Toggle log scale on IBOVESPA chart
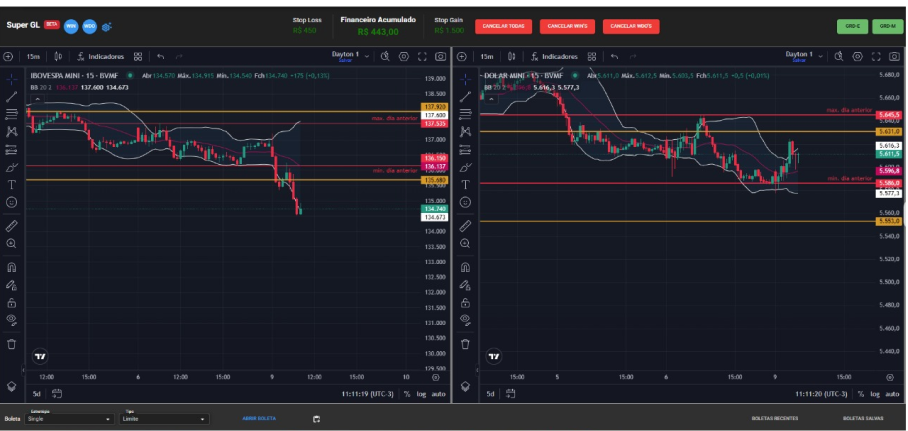 [x=422, y=394]
